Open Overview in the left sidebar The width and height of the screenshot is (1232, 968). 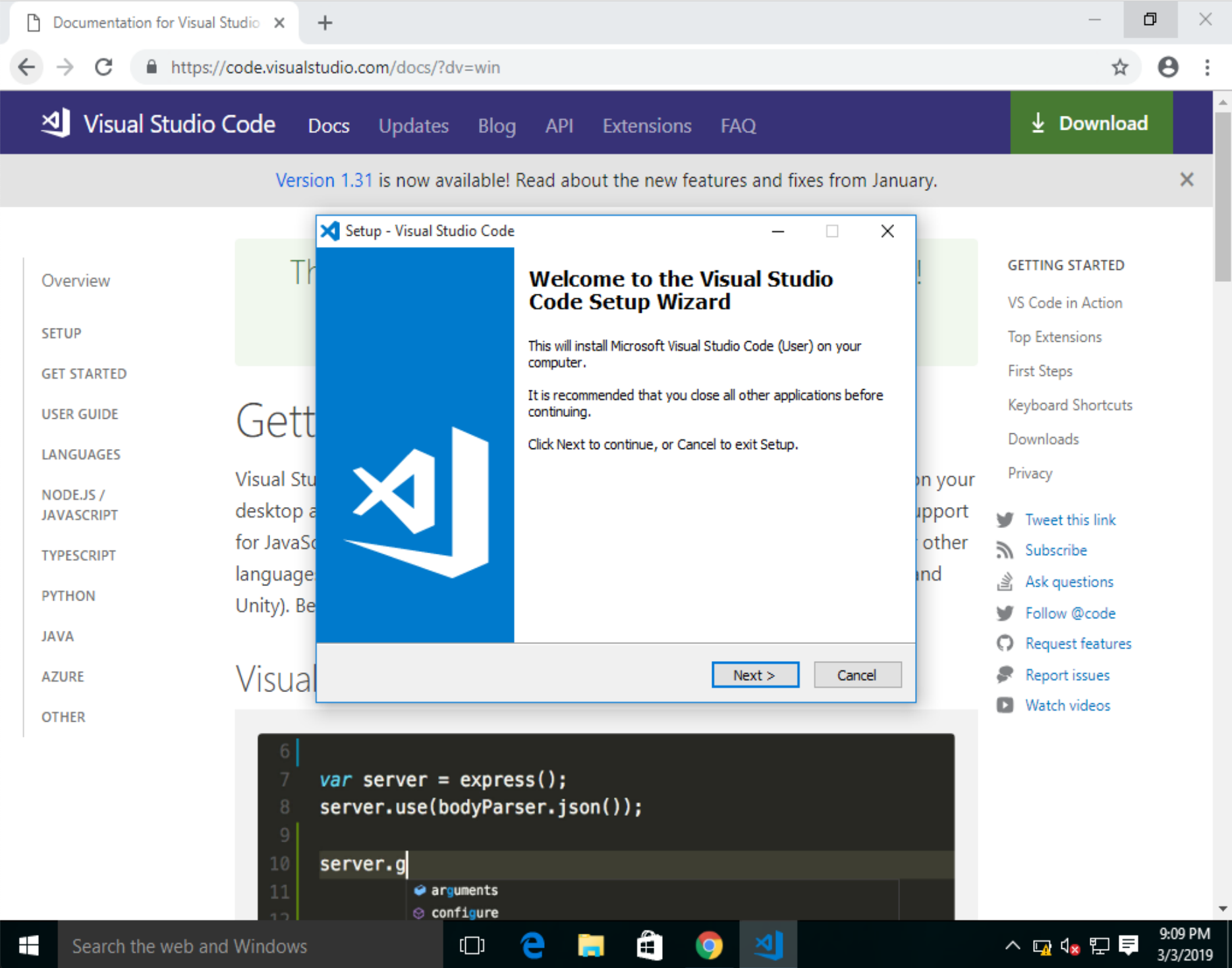pyautogui.click(x=76, y=281)
